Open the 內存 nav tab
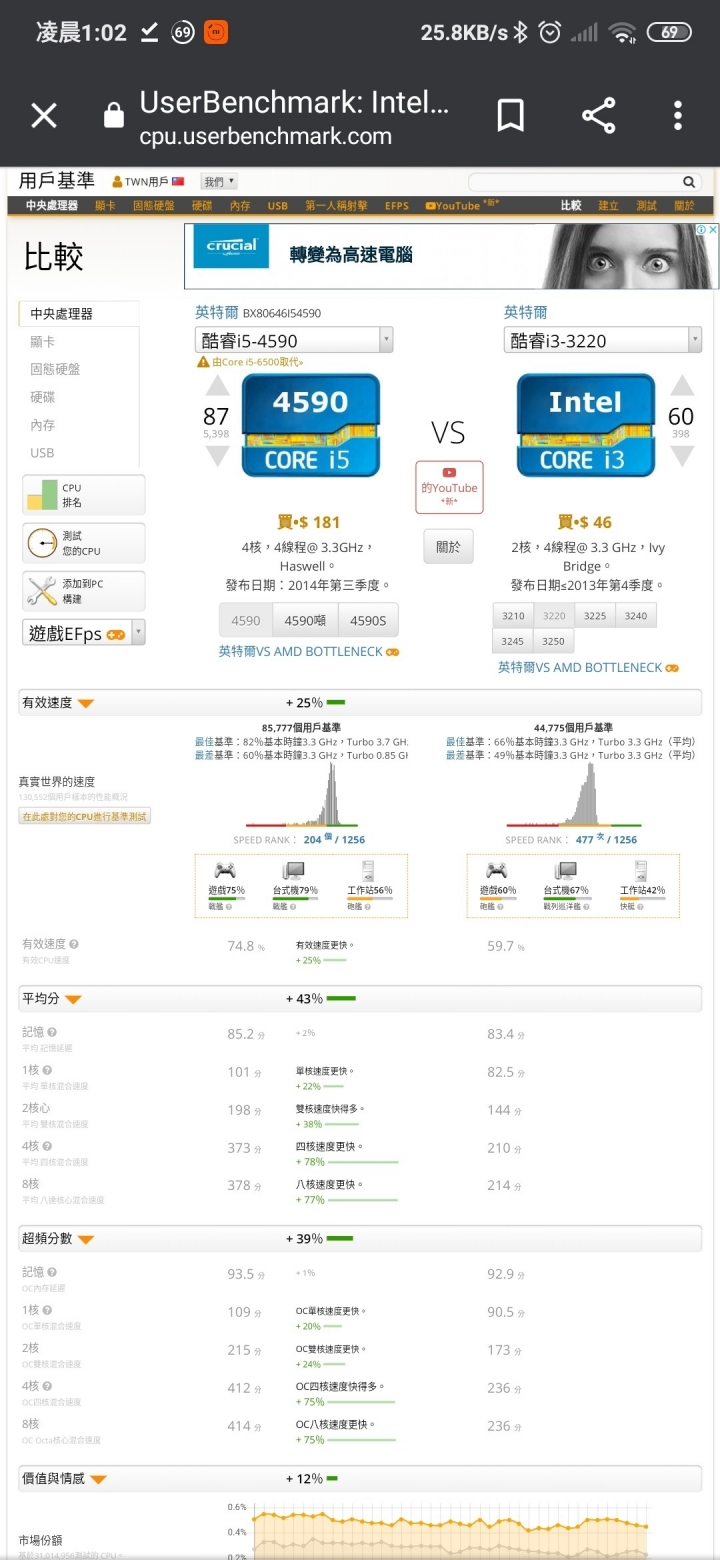 coord(240,205)
